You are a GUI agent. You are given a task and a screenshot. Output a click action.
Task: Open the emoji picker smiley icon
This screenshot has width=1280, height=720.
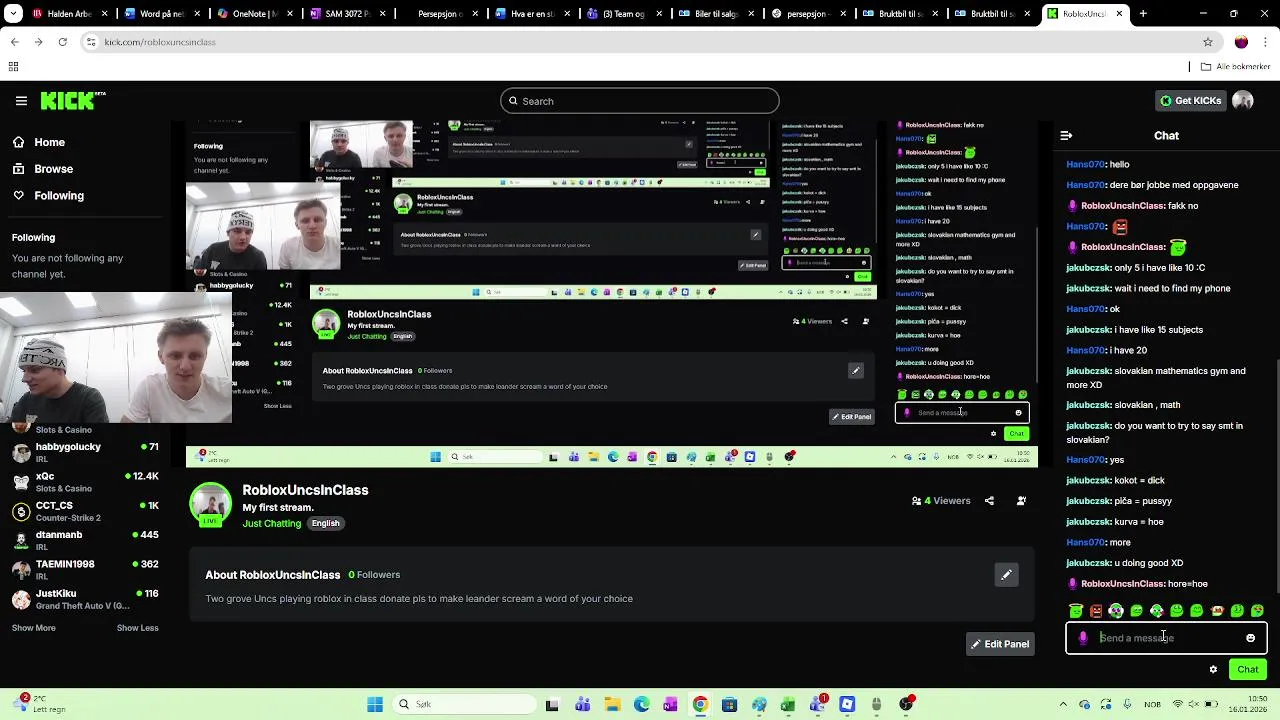[x=1250, y=638]
